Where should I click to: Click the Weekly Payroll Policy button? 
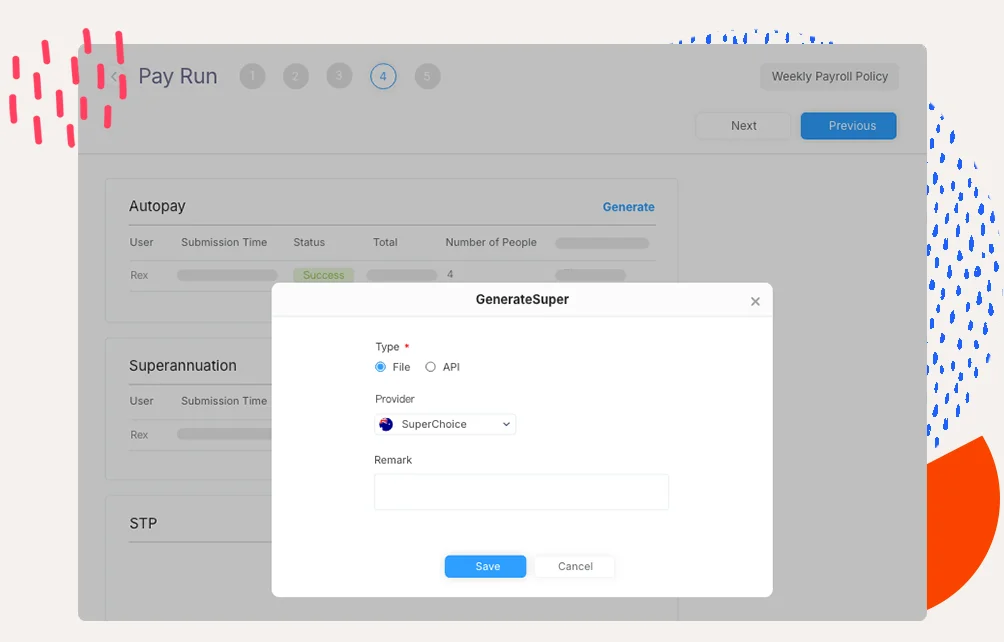pyautogui.click(x=829, y=77)
